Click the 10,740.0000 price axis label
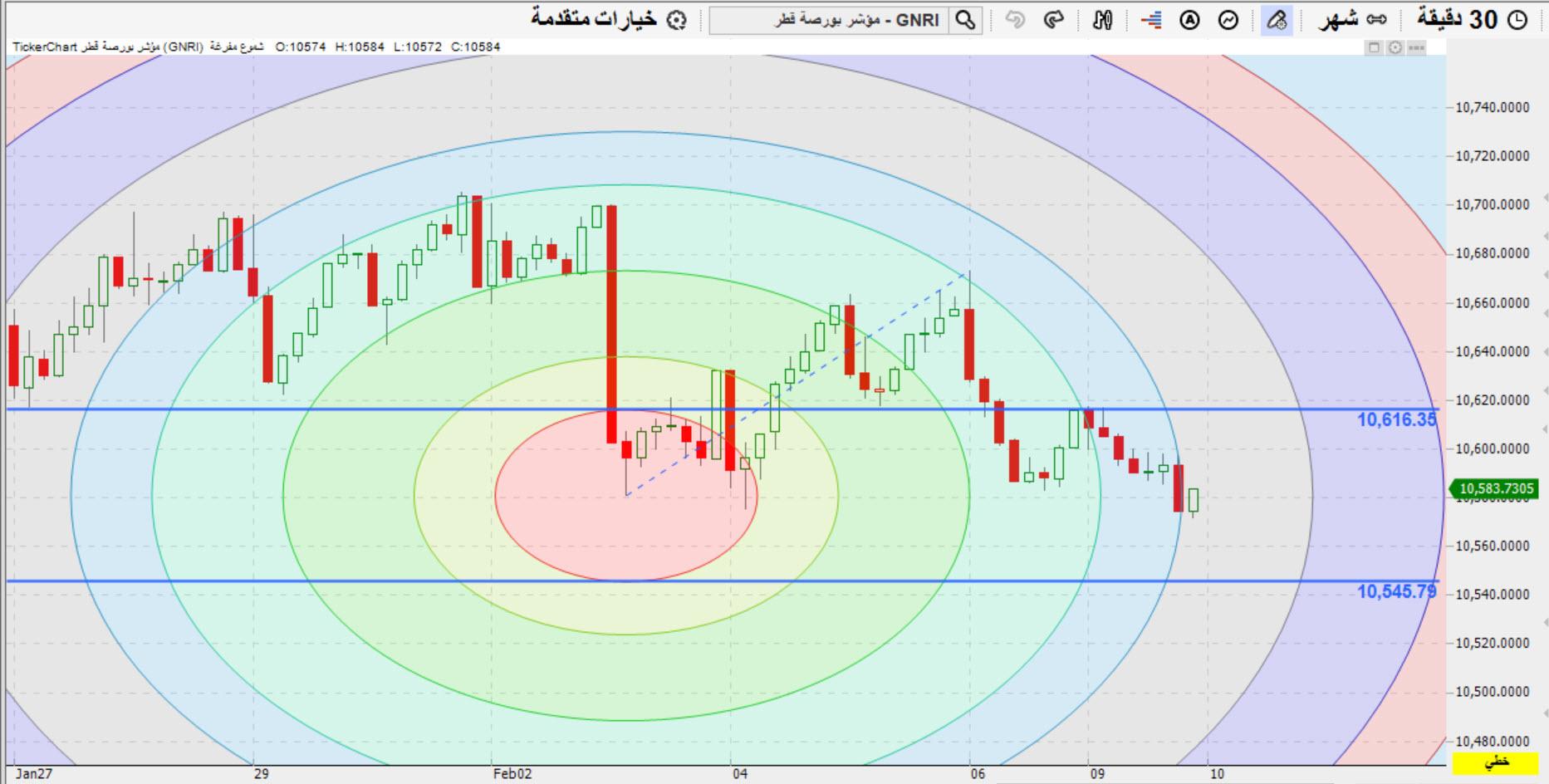This screenshot has width=1549, height=784. pos(1493,107)
